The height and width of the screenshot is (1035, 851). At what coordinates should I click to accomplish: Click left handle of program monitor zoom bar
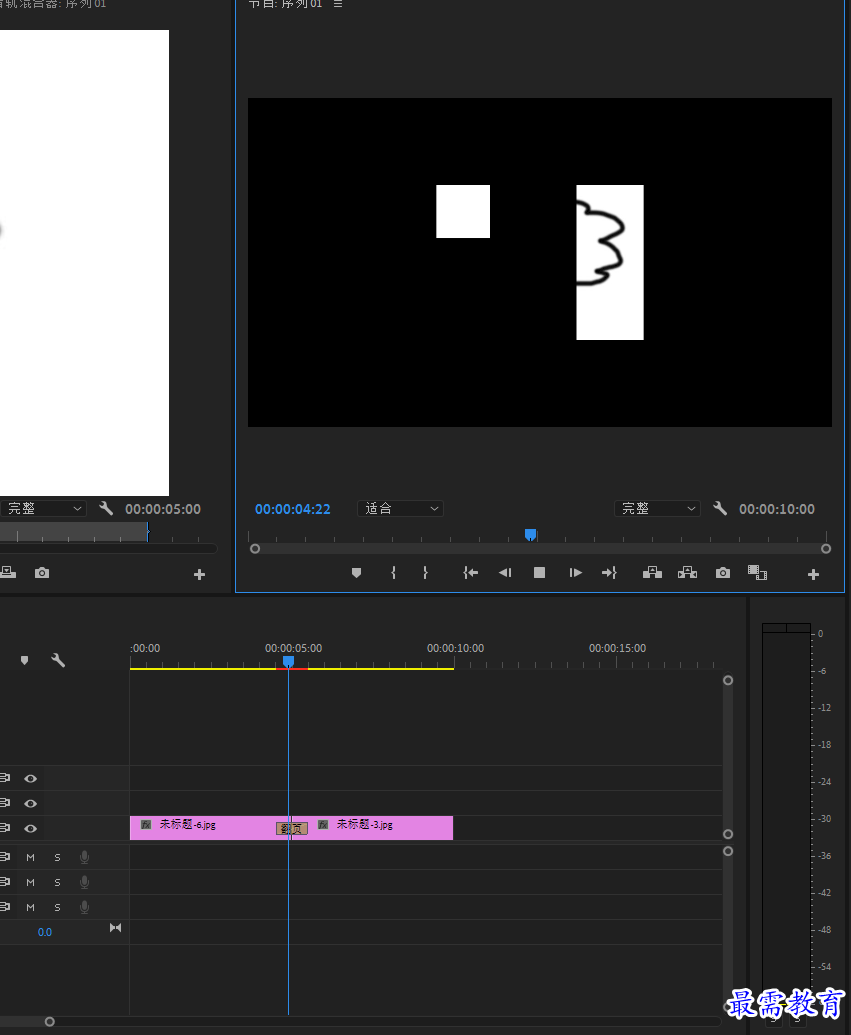pos(255,549)
